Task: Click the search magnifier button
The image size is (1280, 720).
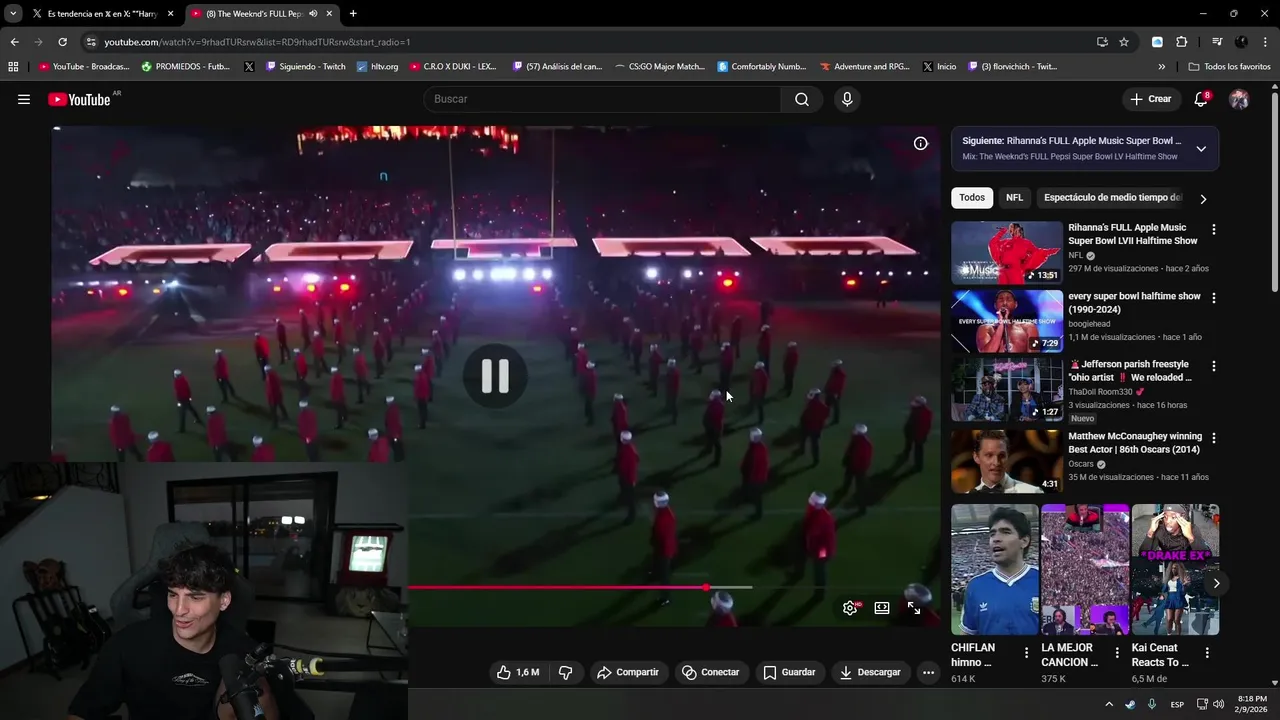Action: pyautogui.click(x=802, y=99)
